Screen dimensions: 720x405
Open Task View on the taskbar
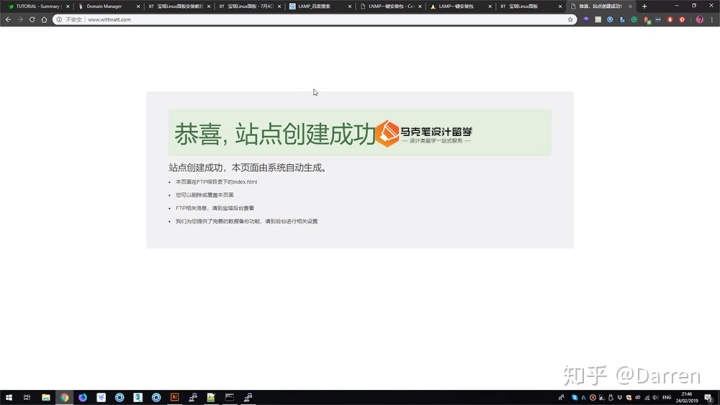(27, 397)
